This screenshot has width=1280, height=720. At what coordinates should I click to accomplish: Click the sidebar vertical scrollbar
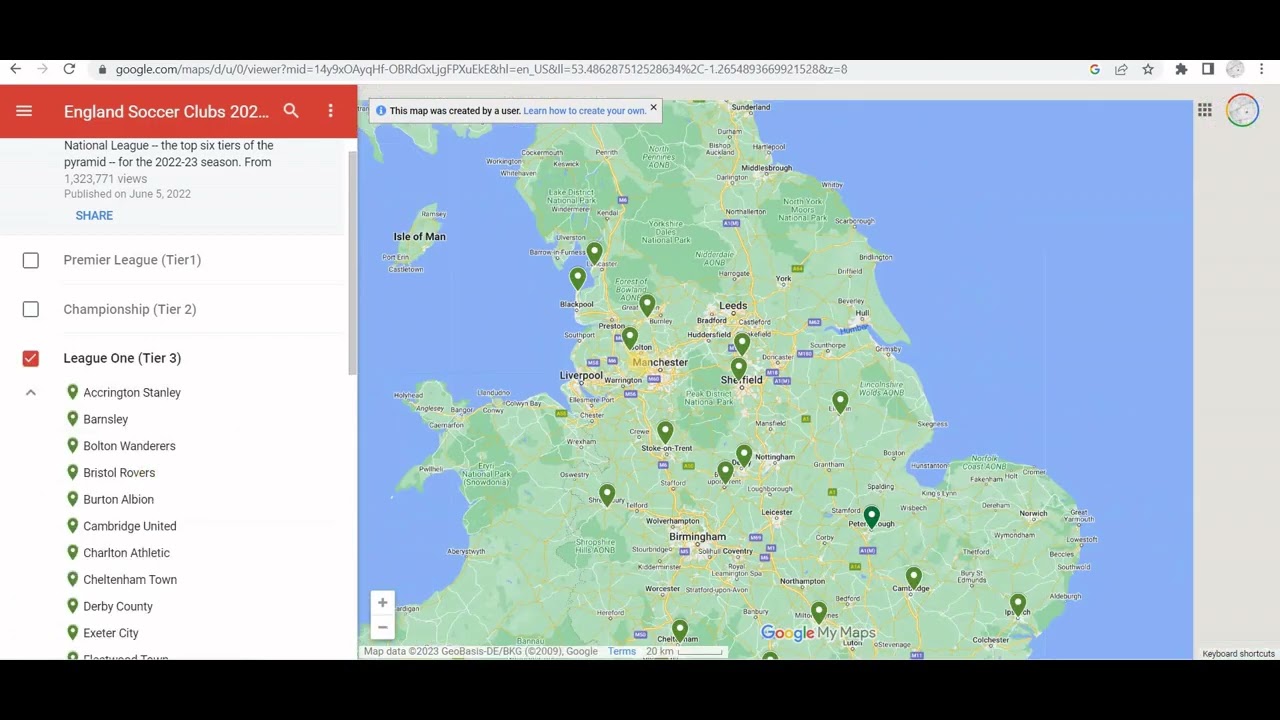click(x=352, y=263)
